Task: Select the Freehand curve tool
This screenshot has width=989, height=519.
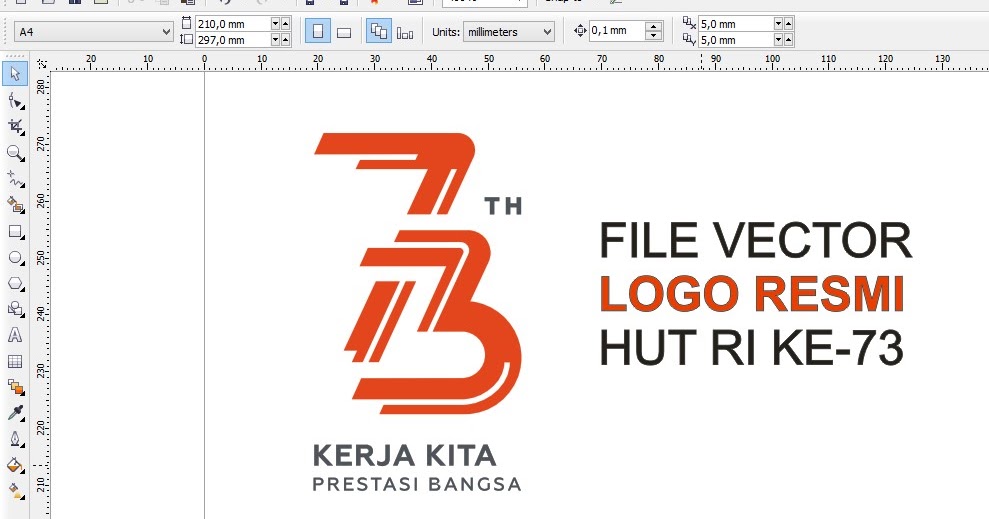Action: pyautogui.click(x=15, y=179)
